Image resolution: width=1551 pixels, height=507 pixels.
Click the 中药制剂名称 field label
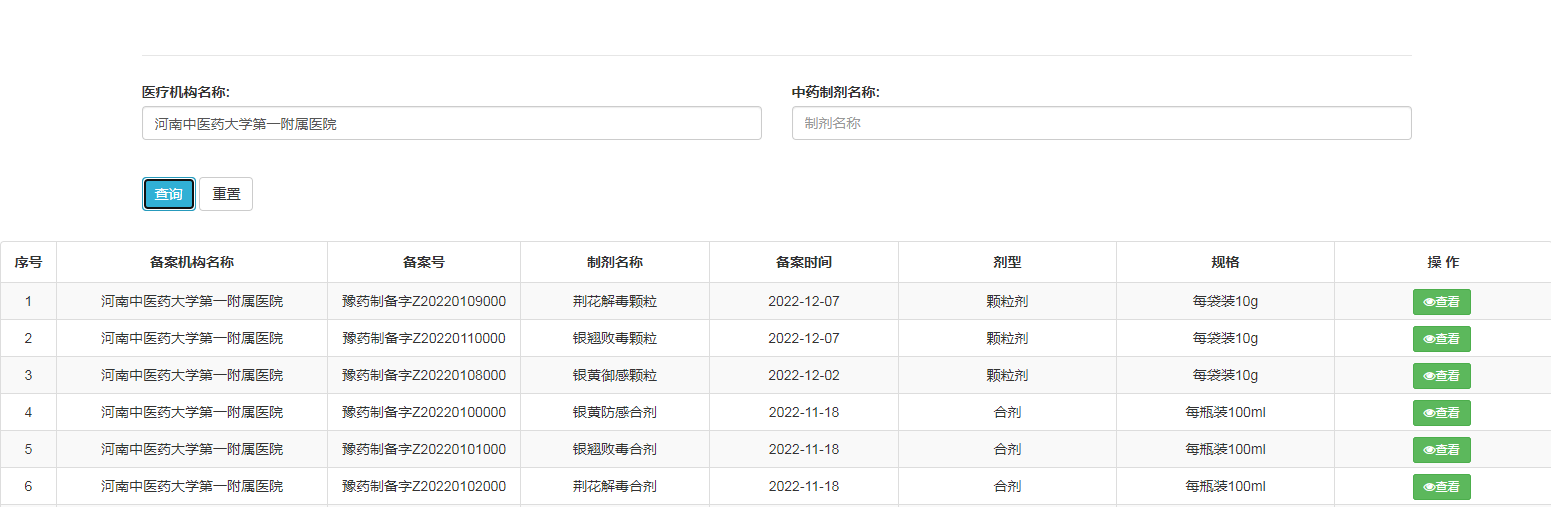click(836, 92)
